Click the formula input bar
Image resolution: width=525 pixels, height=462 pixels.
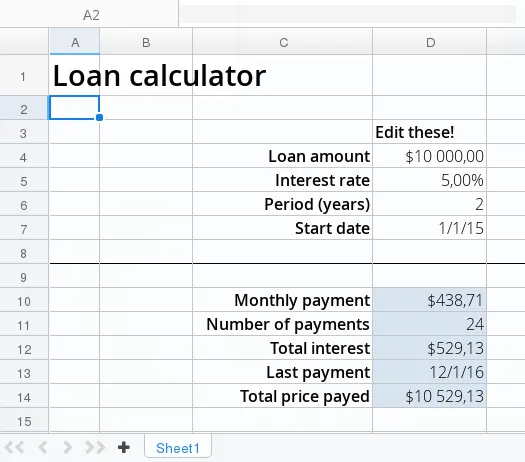tap(348, 14)
